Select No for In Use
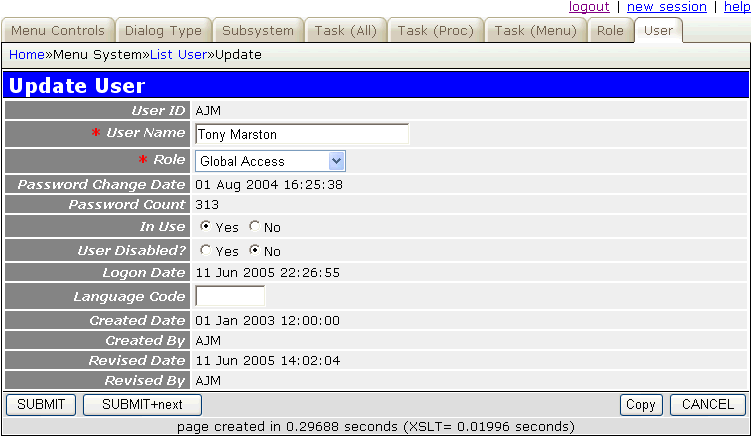The width and height of the screenshot is (752, 437). 255,227
